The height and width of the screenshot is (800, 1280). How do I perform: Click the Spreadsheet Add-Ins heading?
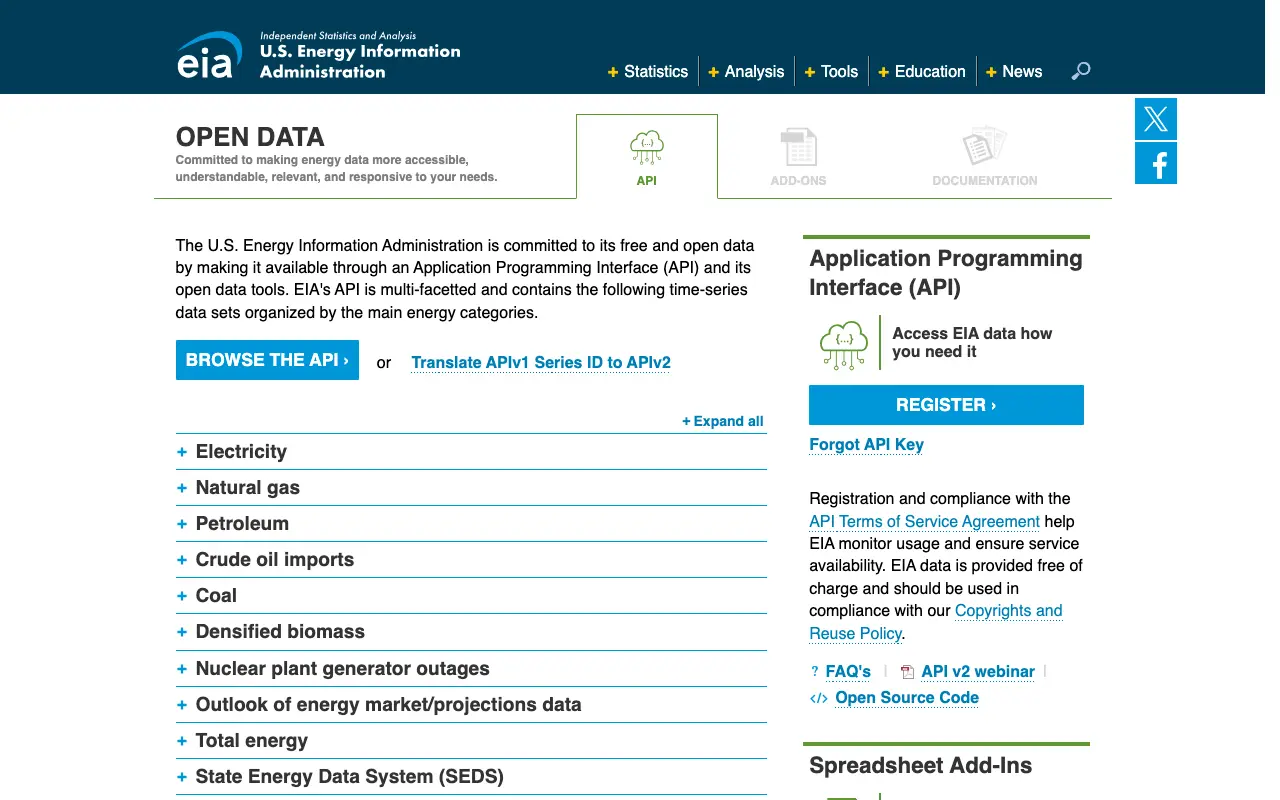point(920,766)
